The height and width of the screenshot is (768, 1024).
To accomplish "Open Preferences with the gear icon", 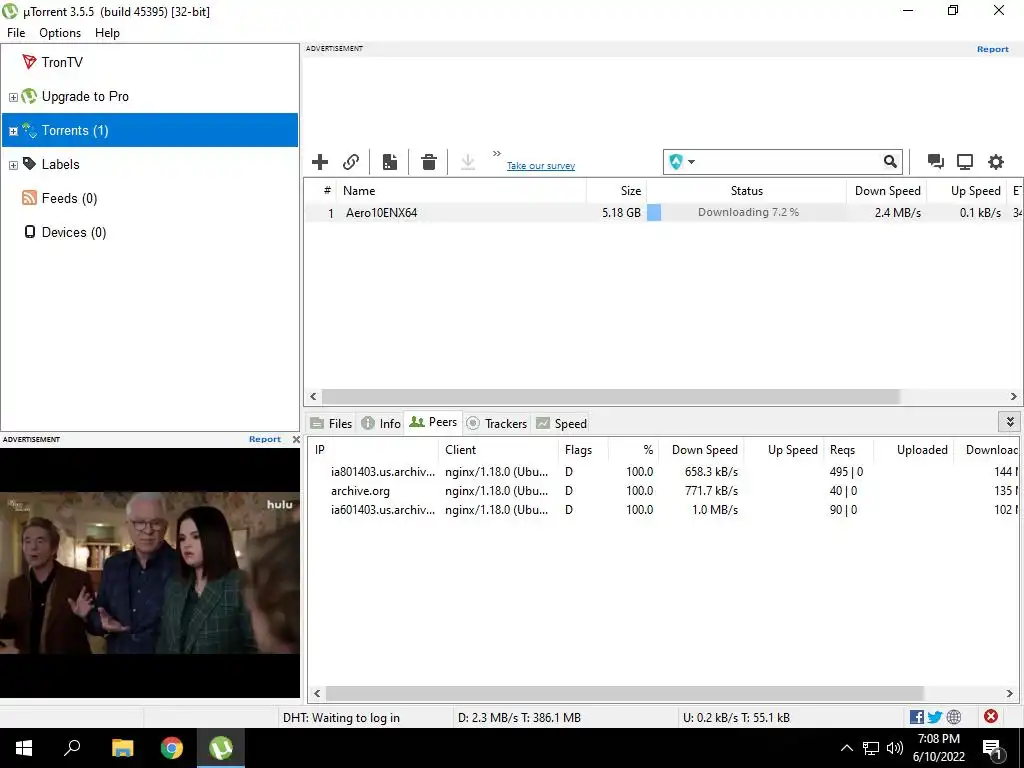I will pyautogui.click(x=995, y=162).
